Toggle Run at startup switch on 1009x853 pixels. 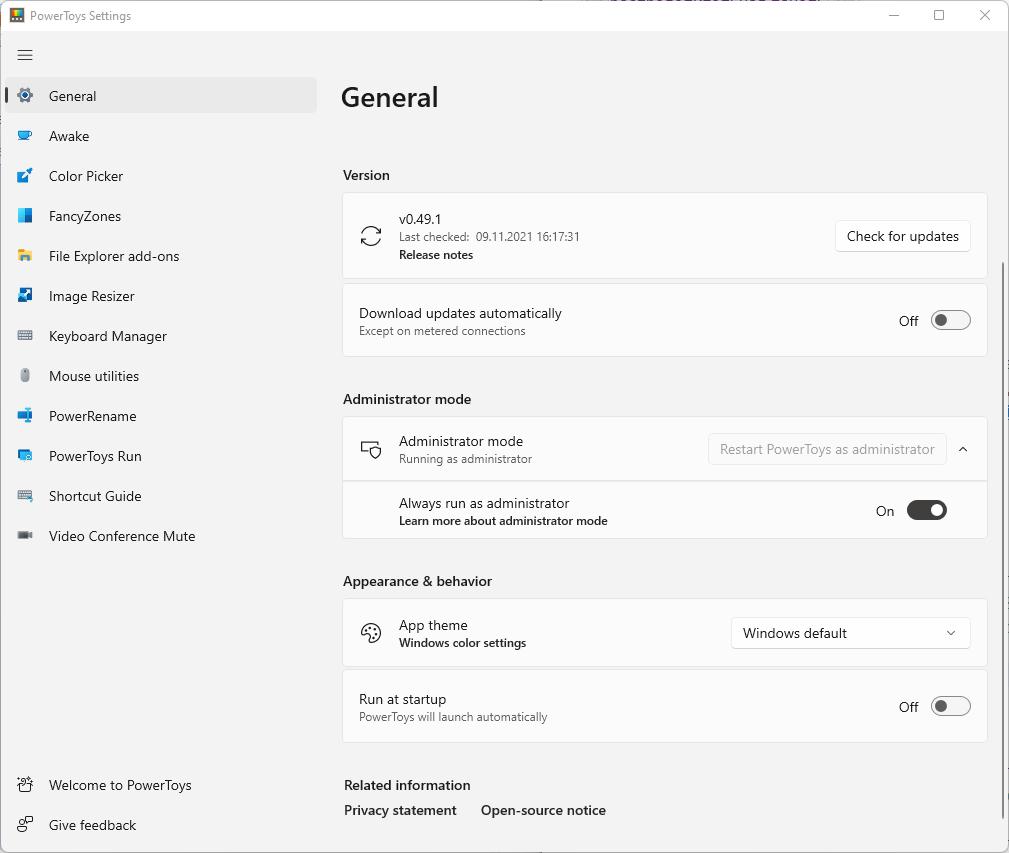950,707
